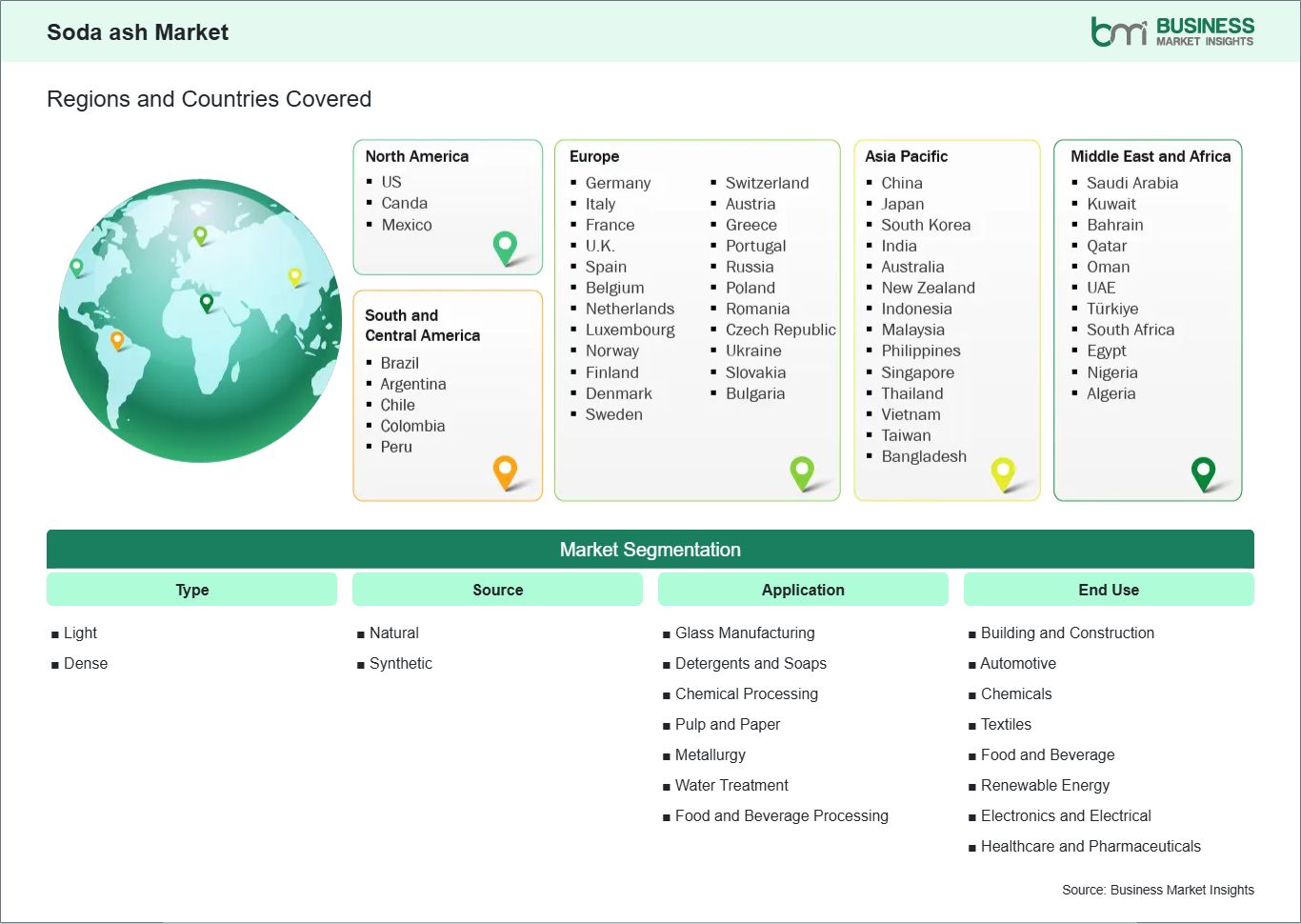The width and height of the screenshot is (1301, 924).
Task: Click Luxembourg in the Europe list
Action: pos(630,330)
